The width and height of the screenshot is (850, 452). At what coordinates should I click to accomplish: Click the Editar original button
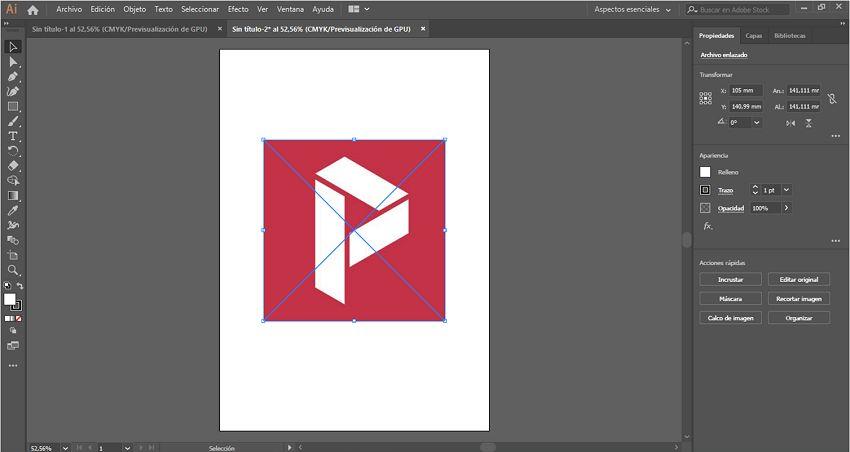tap(799, 280)
